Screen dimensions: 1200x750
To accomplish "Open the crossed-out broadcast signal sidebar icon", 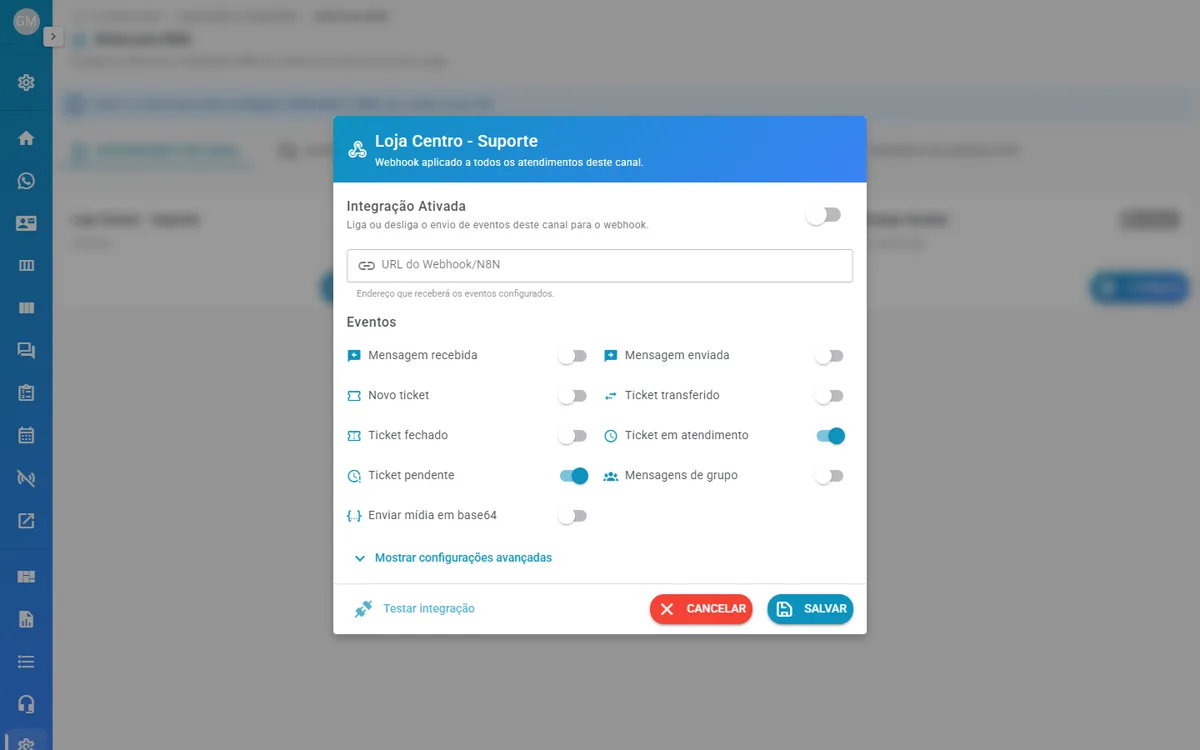I will tap(26, 478).
